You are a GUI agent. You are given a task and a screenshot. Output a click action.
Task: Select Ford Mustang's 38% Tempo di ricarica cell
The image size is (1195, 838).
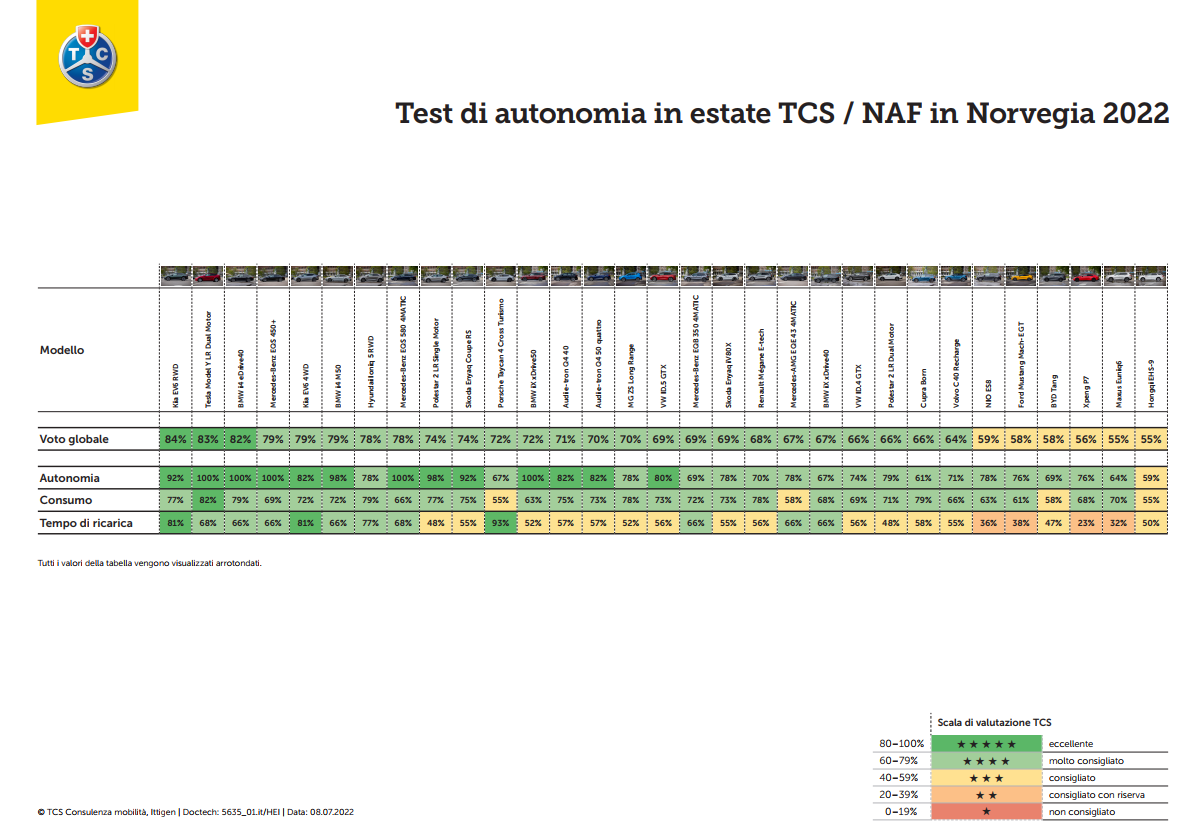coord(1021,523)
